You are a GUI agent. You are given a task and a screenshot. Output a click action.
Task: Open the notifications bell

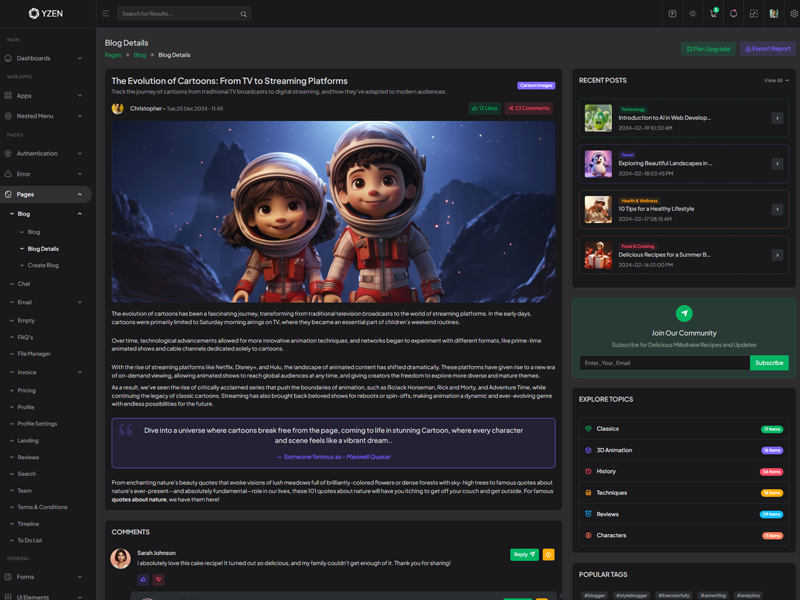click(734, 14)
